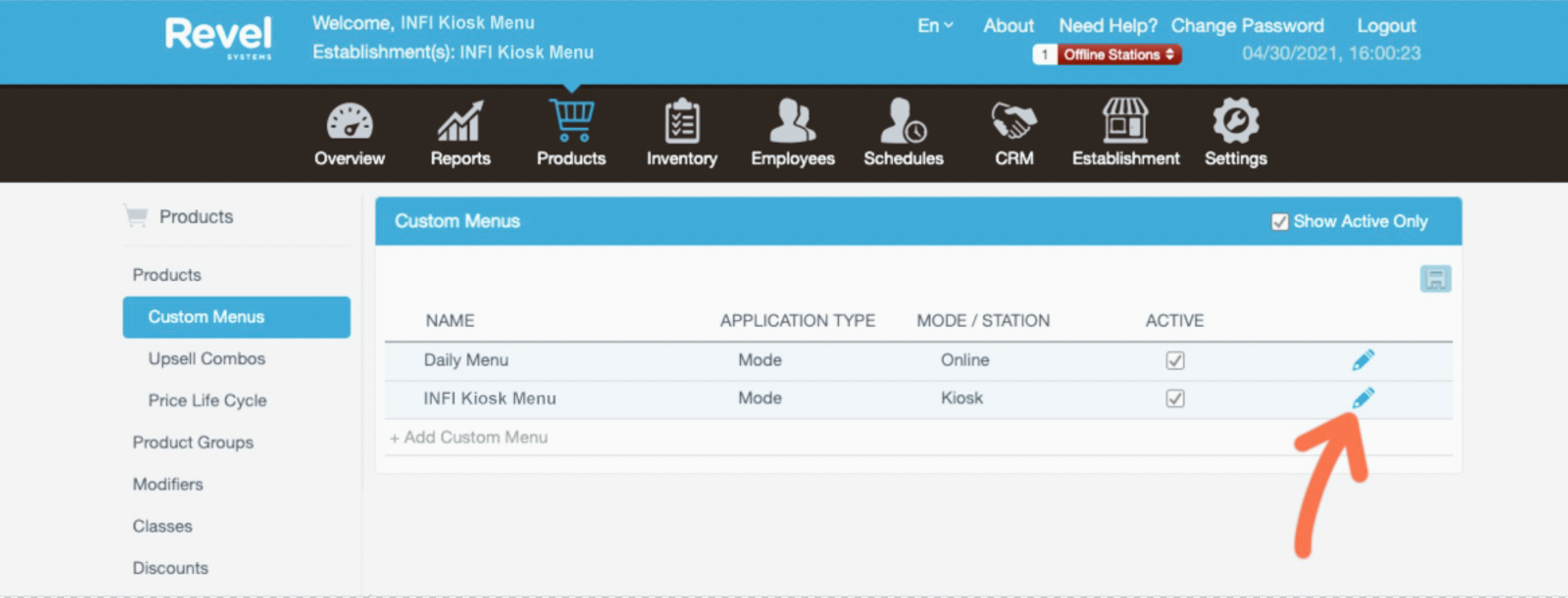
Task: Click the Mode cell in Daily Menu row
Action: click(760, 360)
